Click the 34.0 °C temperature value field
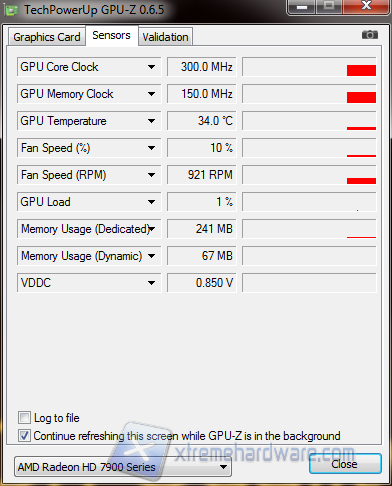The height and width of the screenshot is (486, 392). (x=201, y=121)
